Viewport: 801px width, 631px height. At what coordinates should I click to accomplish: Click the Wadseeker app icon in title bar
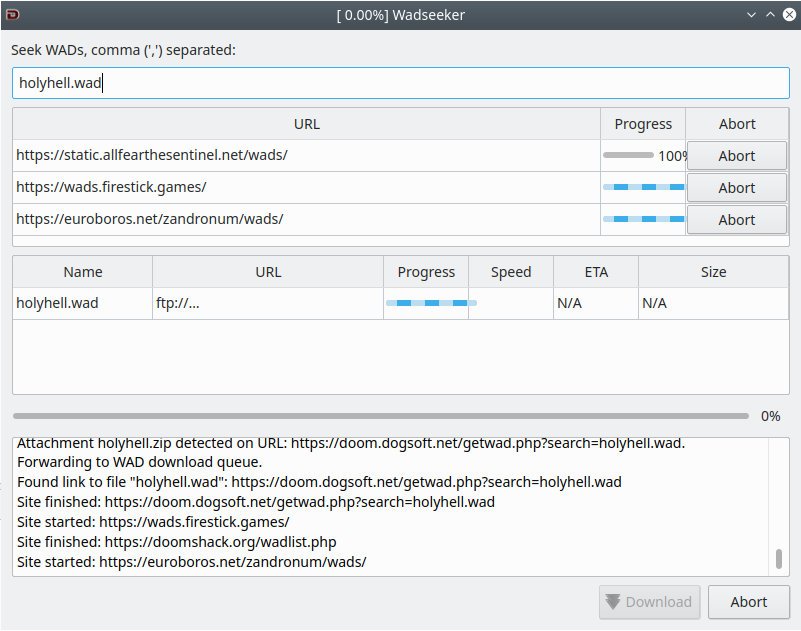12,15
